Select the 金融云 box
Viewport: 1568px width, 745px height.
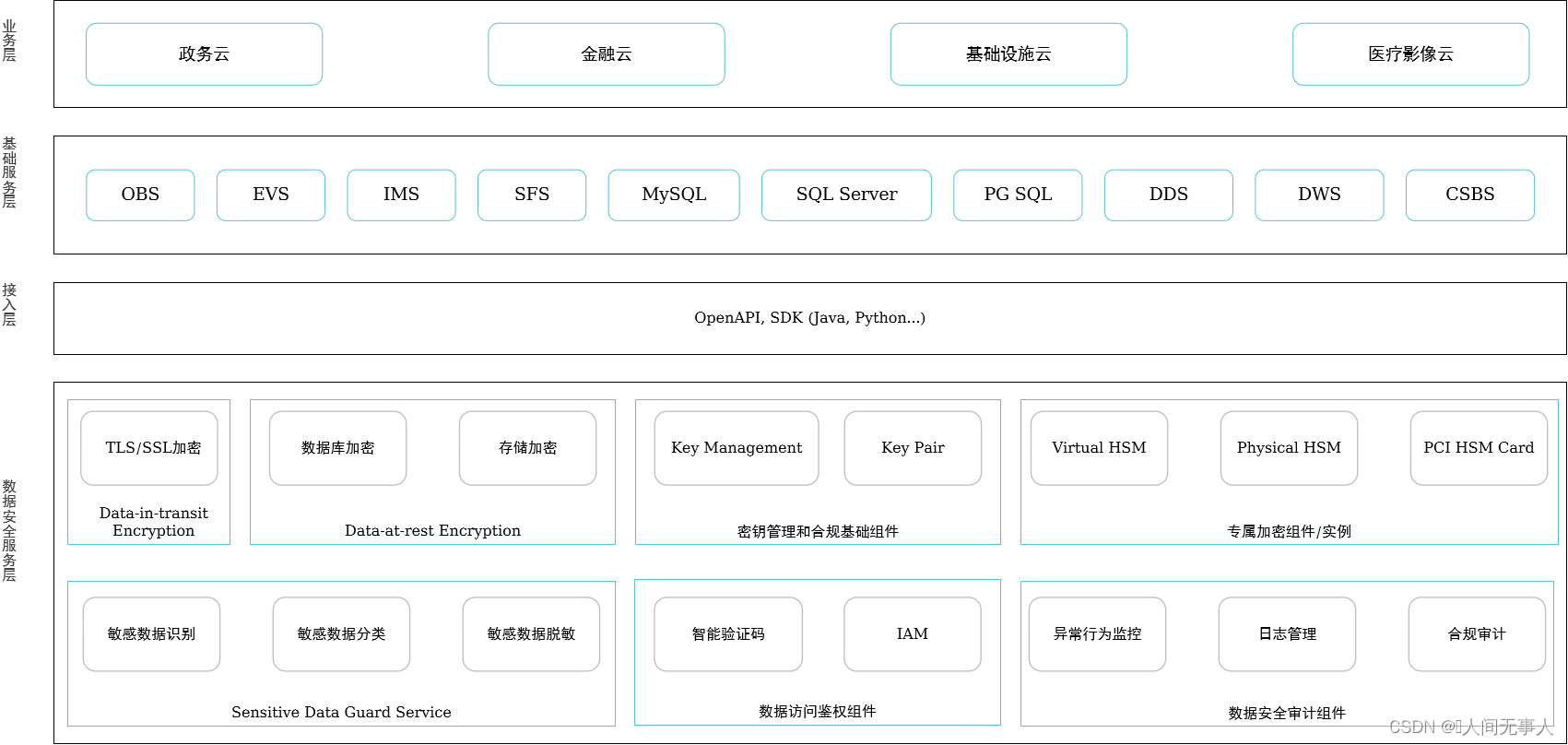[x=607, y=54]
